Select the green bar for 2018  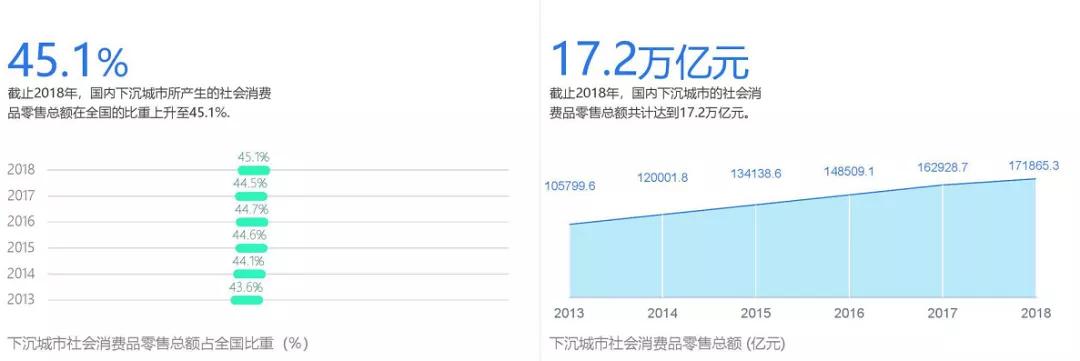[x=254, y=170]
